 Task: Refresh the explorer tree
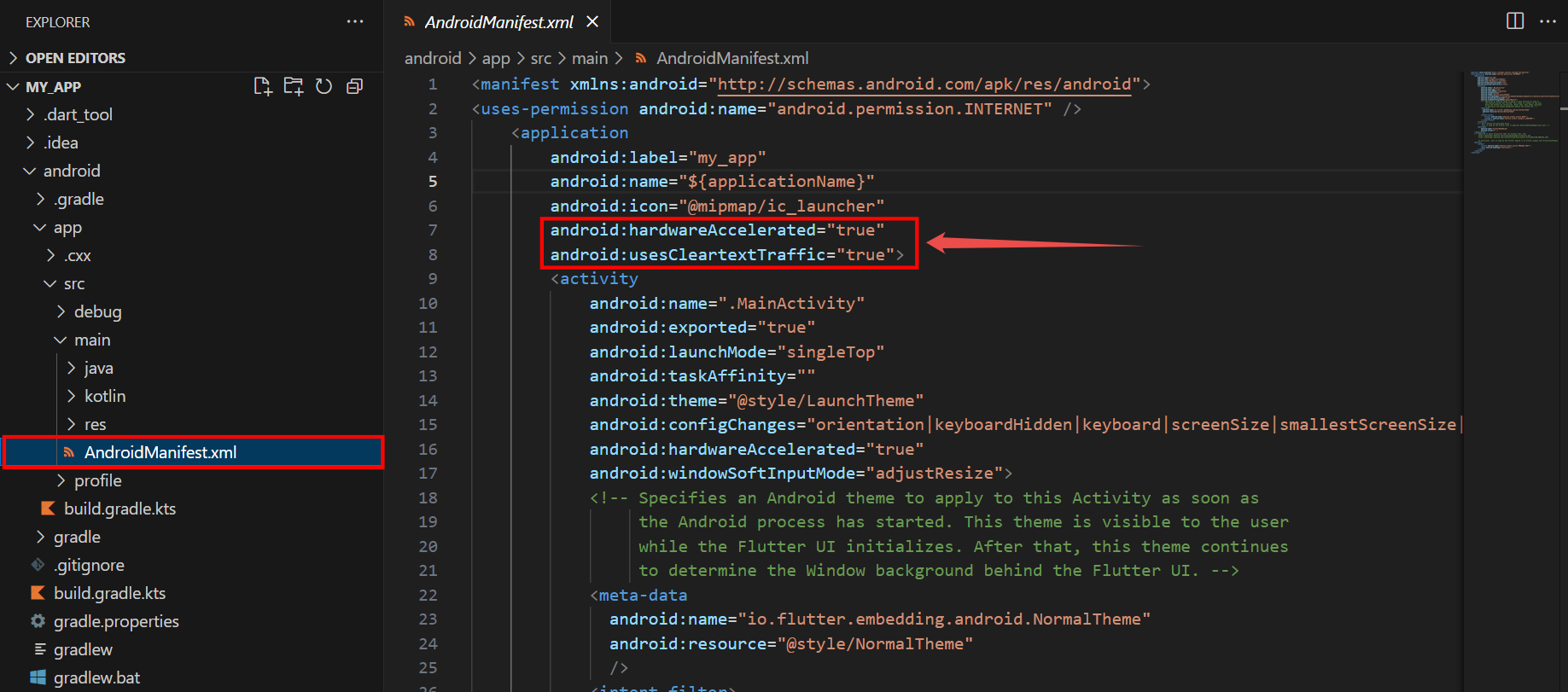coord(324,86)
